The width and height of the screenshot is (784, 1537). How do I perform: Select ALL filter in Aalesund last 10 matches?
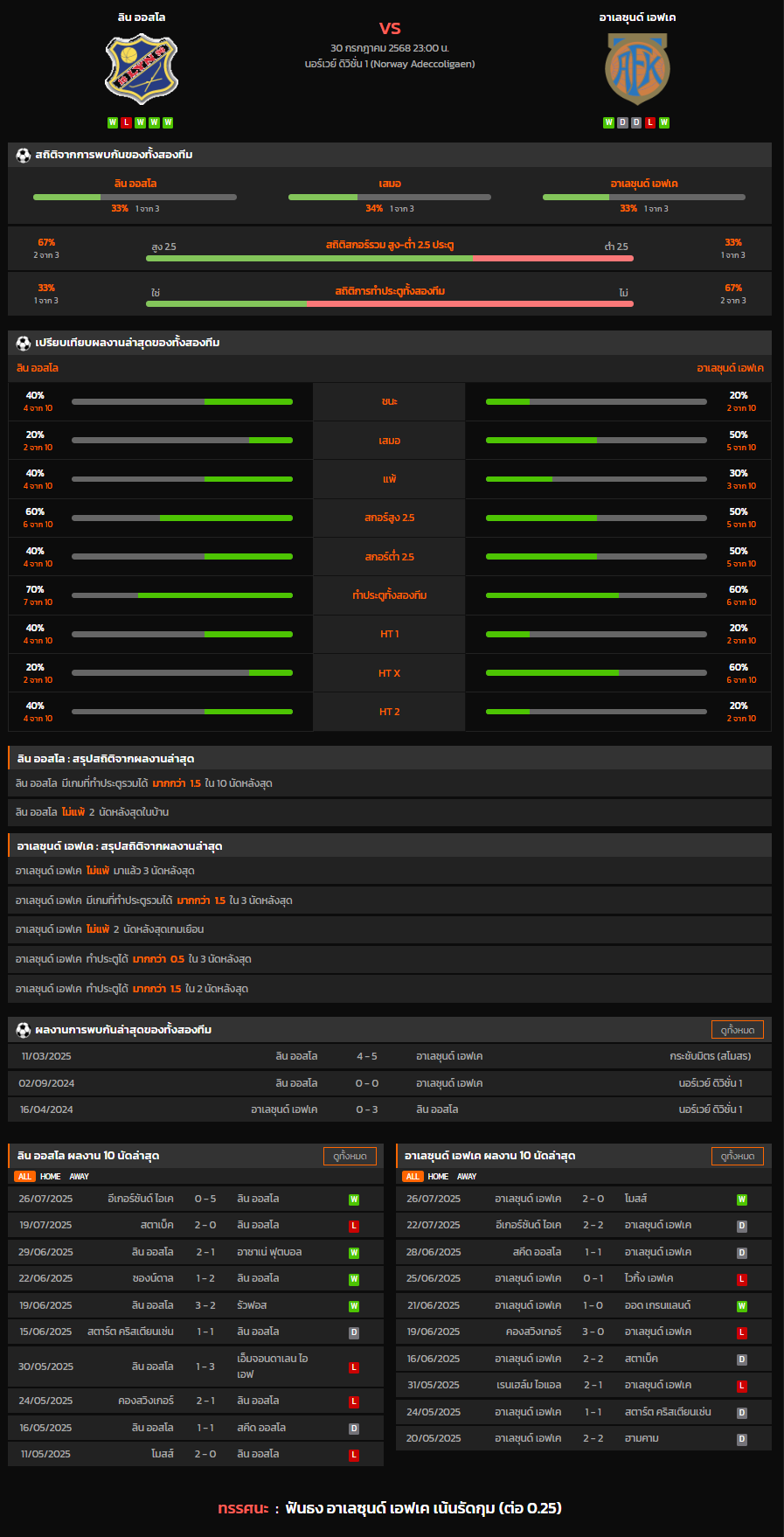point(413,1177)
